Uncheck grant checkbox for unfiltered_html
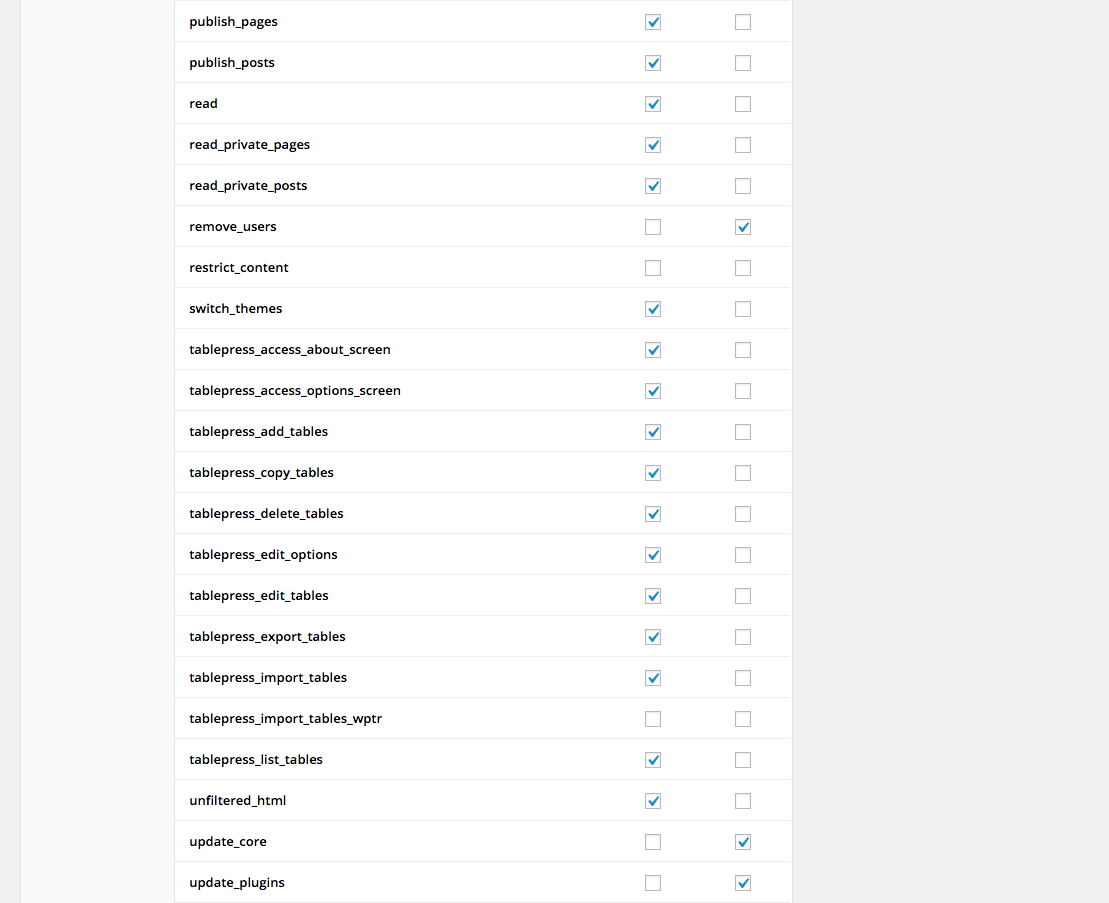Screen dimensions: 1109x903 click(653, 801)
